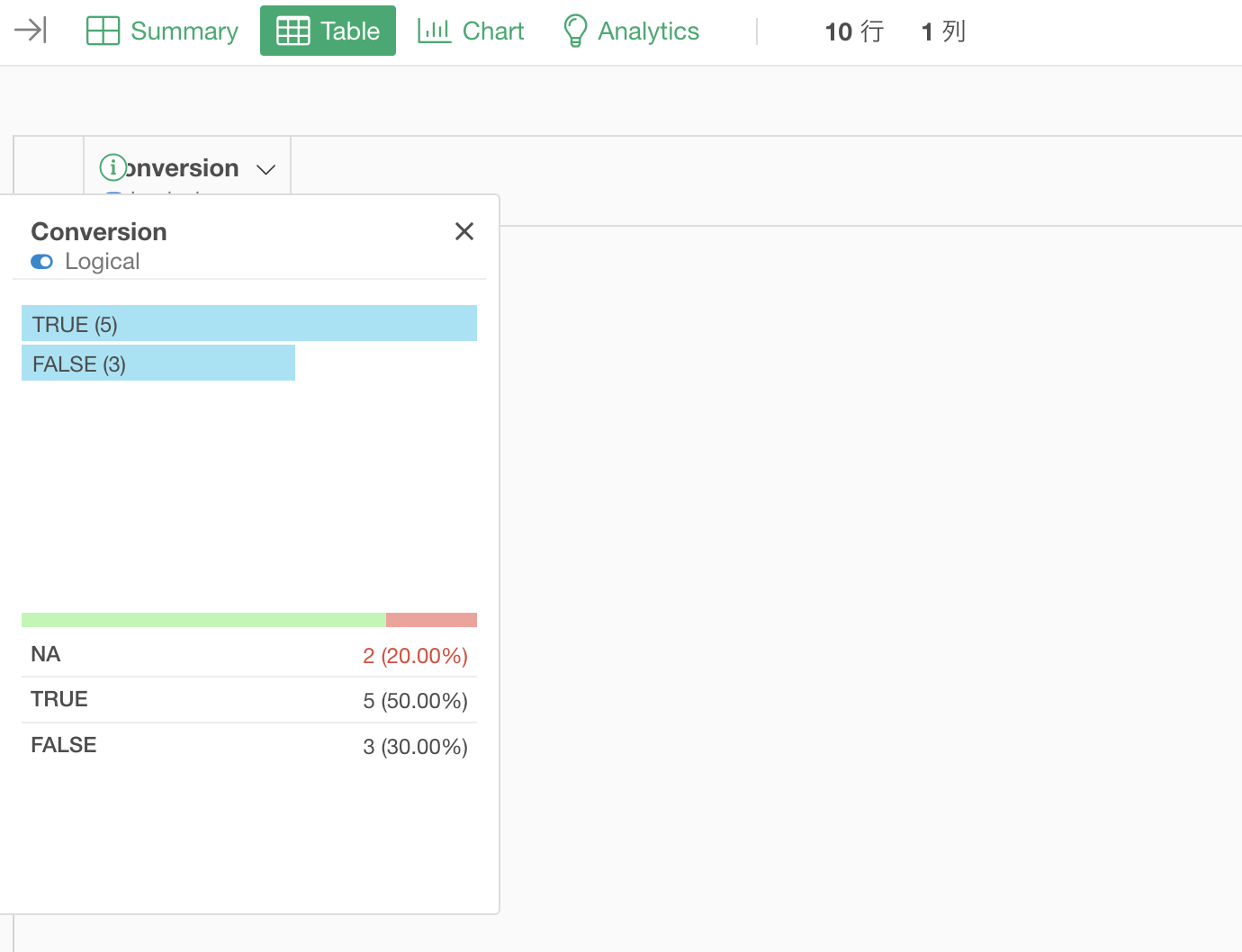1242x952 pixels.
Task: Click the NA row showing 2 (20.00%)
Action: 248,655
